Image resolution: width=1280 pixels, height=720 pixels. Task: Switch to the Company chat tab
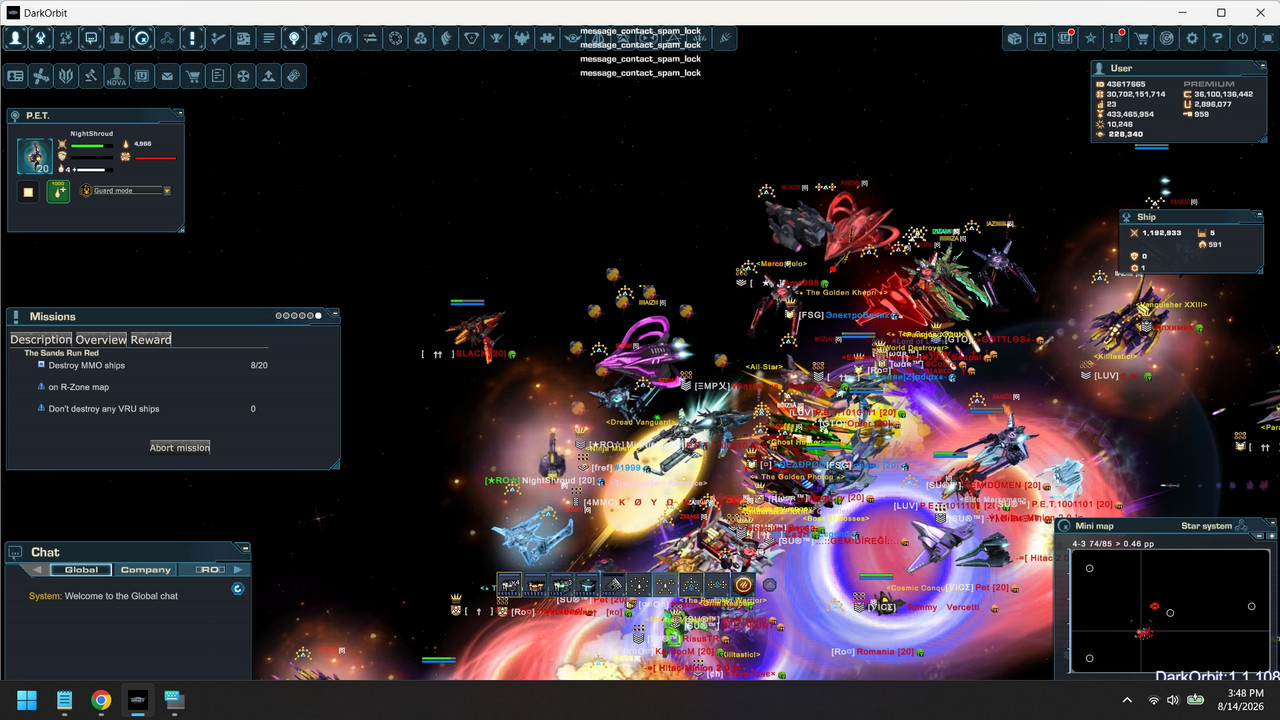tap(145, 570)
